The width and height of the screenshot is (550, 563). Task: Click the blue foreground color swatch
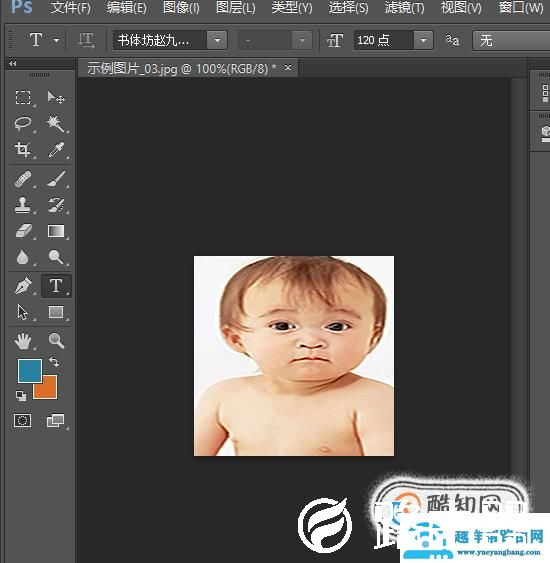(x=29, y=370)
